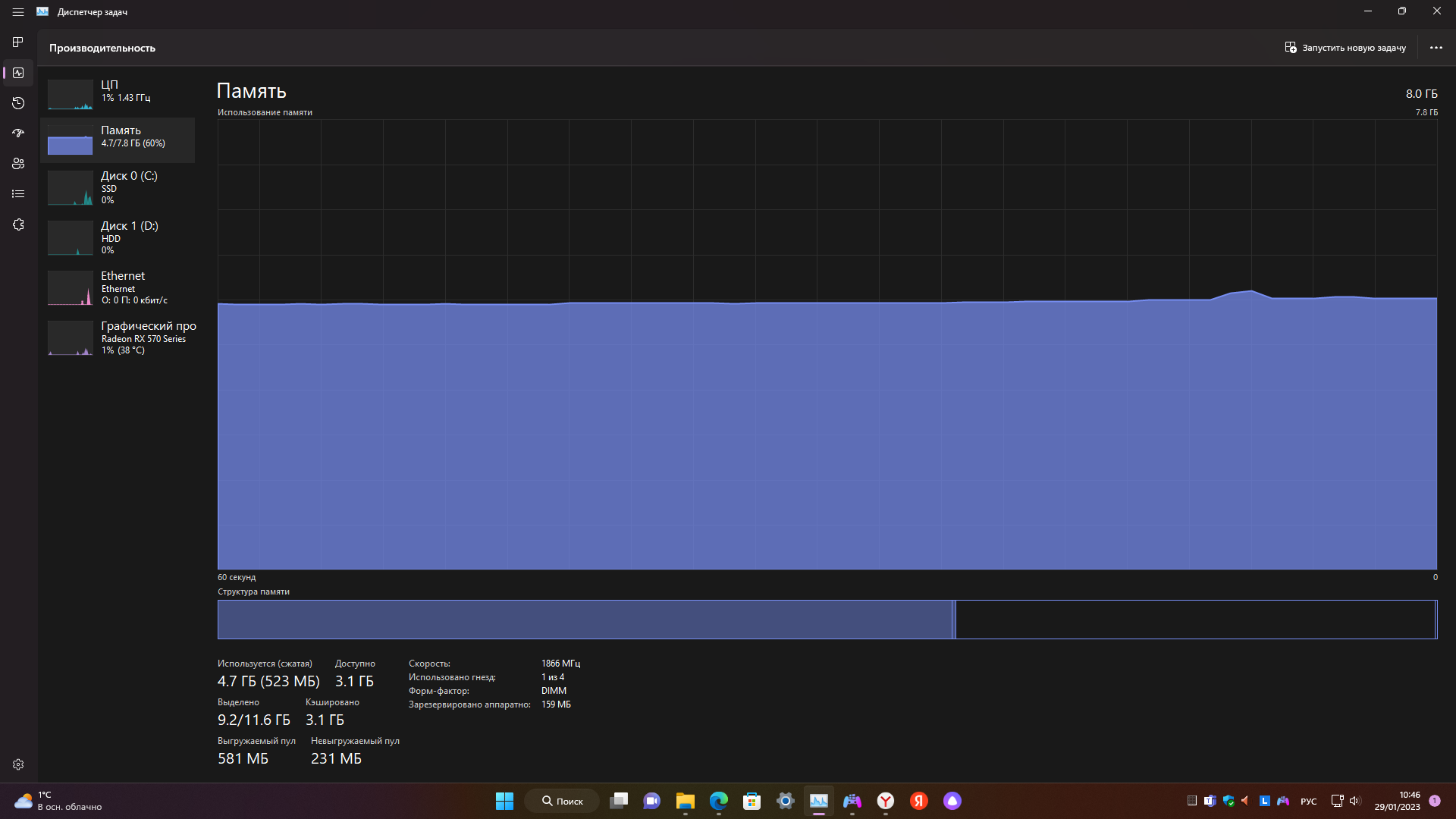Viewport: 1456px width, 819px height.
Task: Toggle the hamburger navigation menu
Action: (18, 12)
